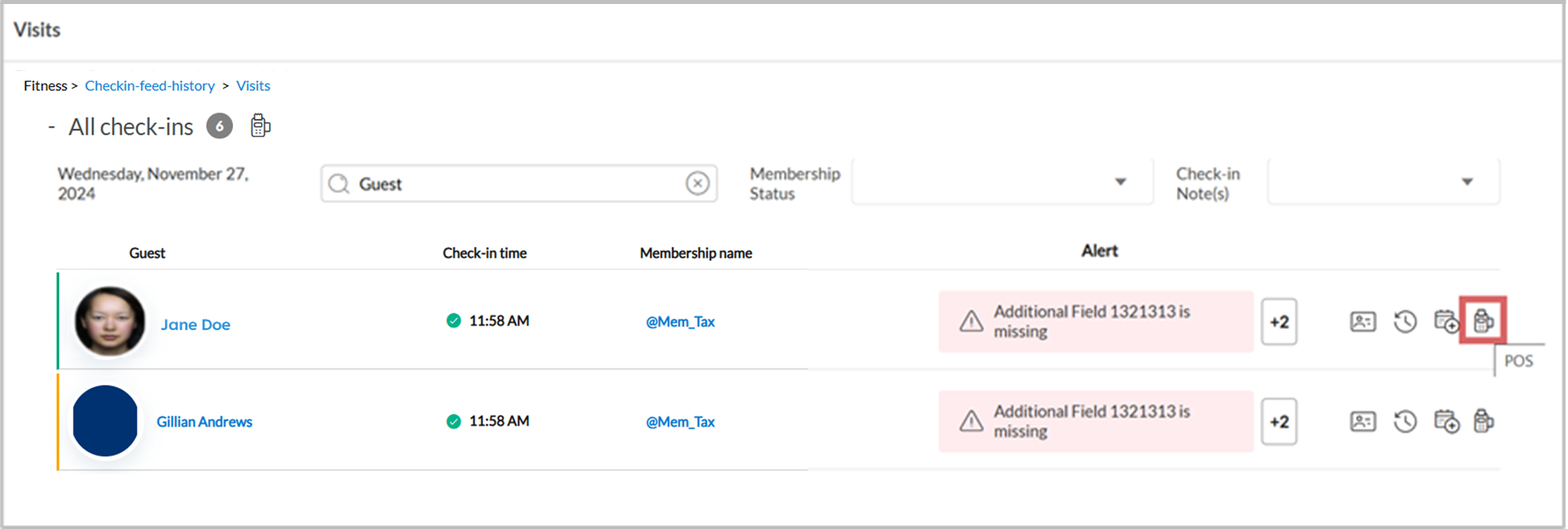The width and height of the screenshot is (1568, 529).
Task: View visit history icon for Jane Doe
Action: (1405, 322)
